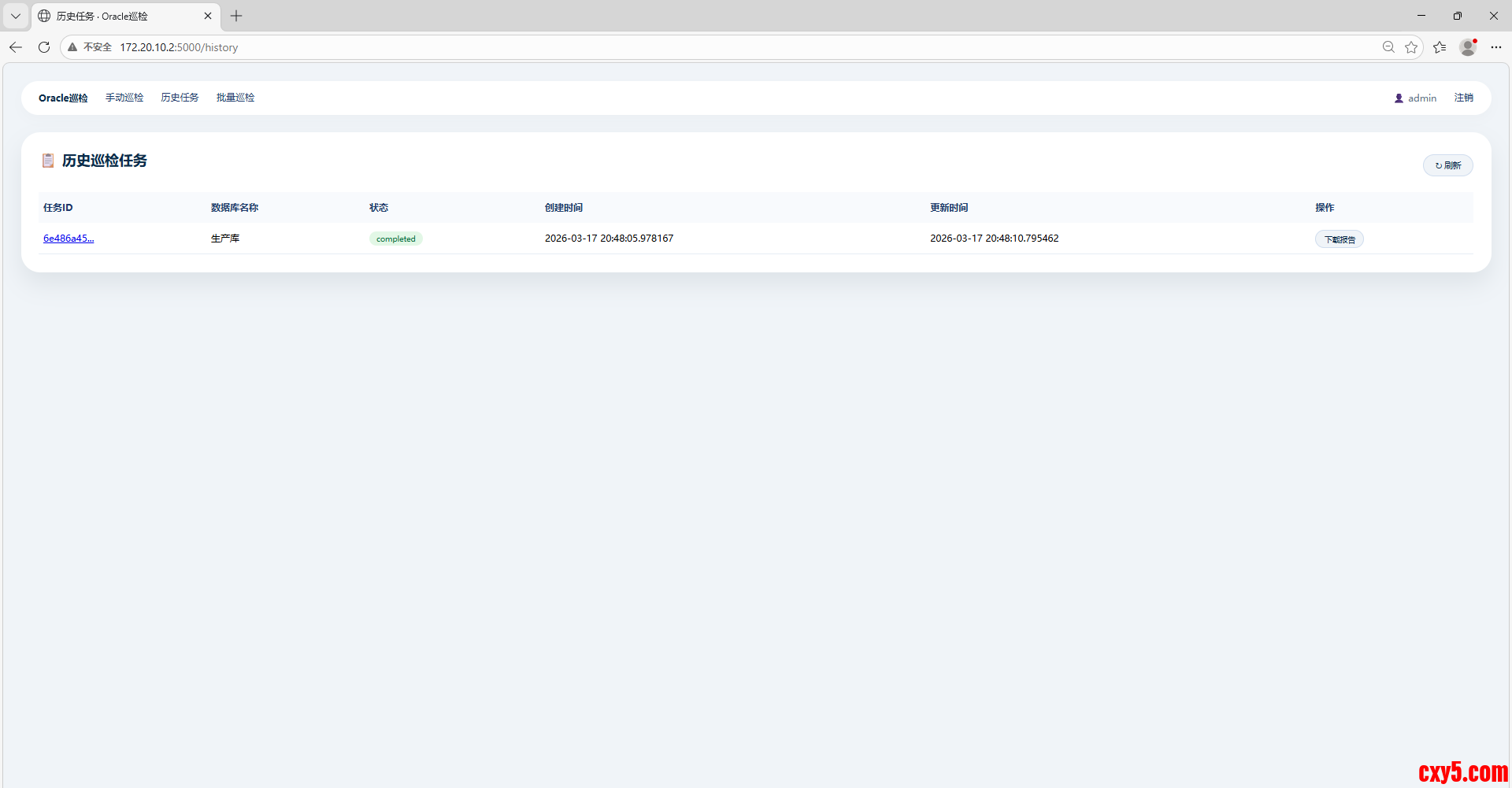The width and height of the screenshot is (1512, 788).
Task: Open the tab search dropdown arrow
Action: pyautogui.click(x=16, y=16)
